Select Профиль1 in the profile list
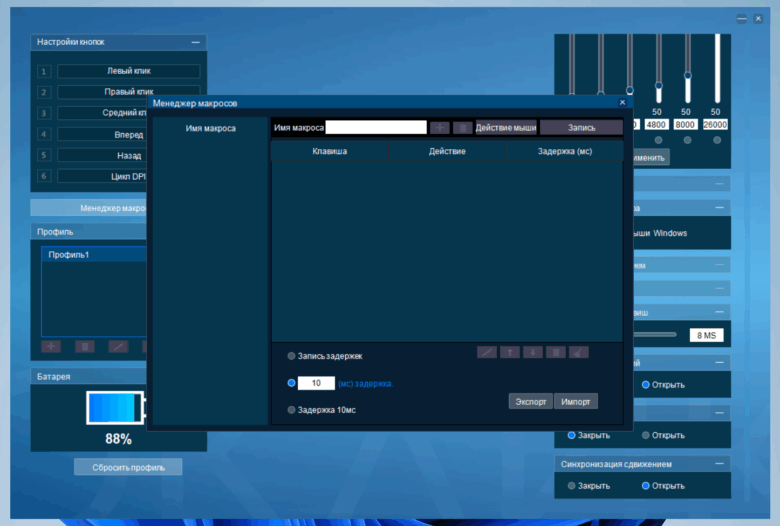The image size is (780, 526). 95,255
